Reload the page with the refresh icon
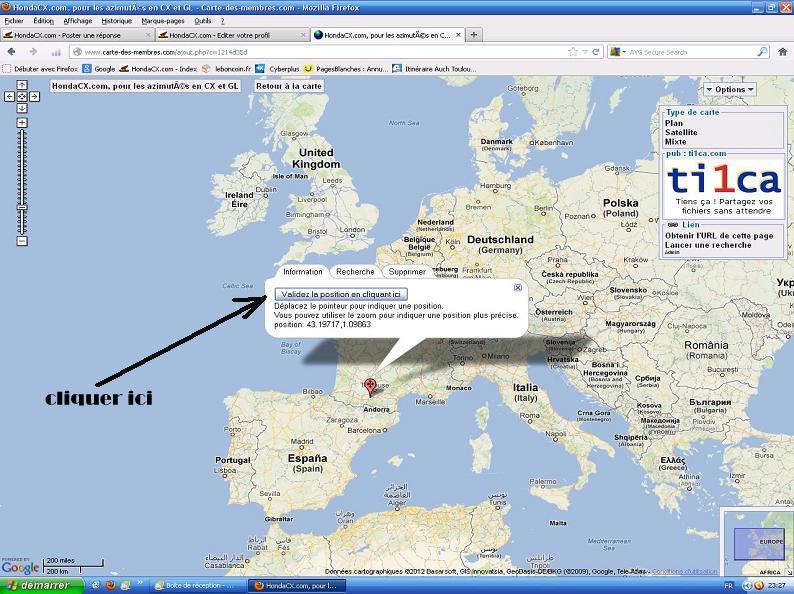Screen dimensions: 794x594 [596, 52]
